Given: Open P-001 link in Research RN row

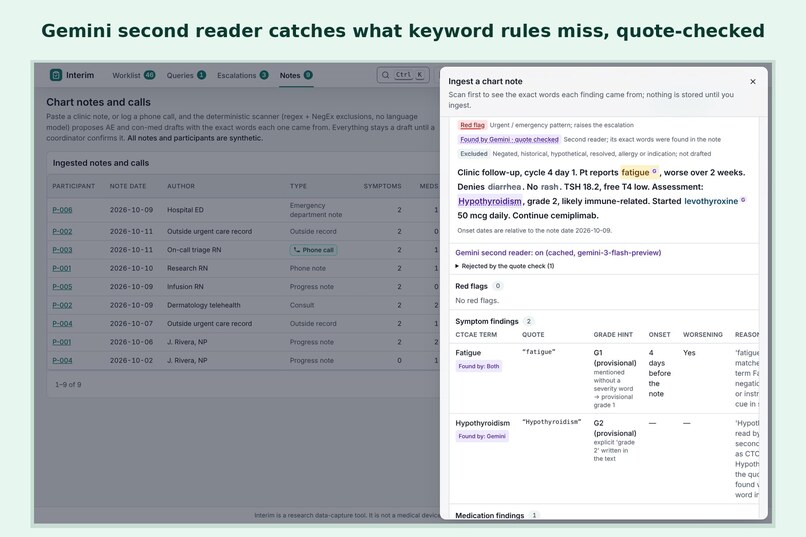Looking at the screenshot, I should [62, 268].
